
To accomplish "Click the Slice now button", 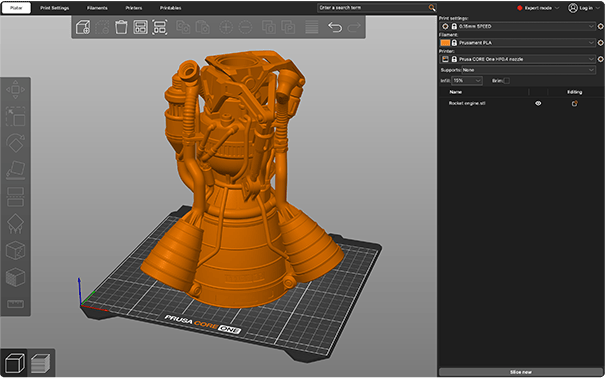I will (x=521, y=372).
